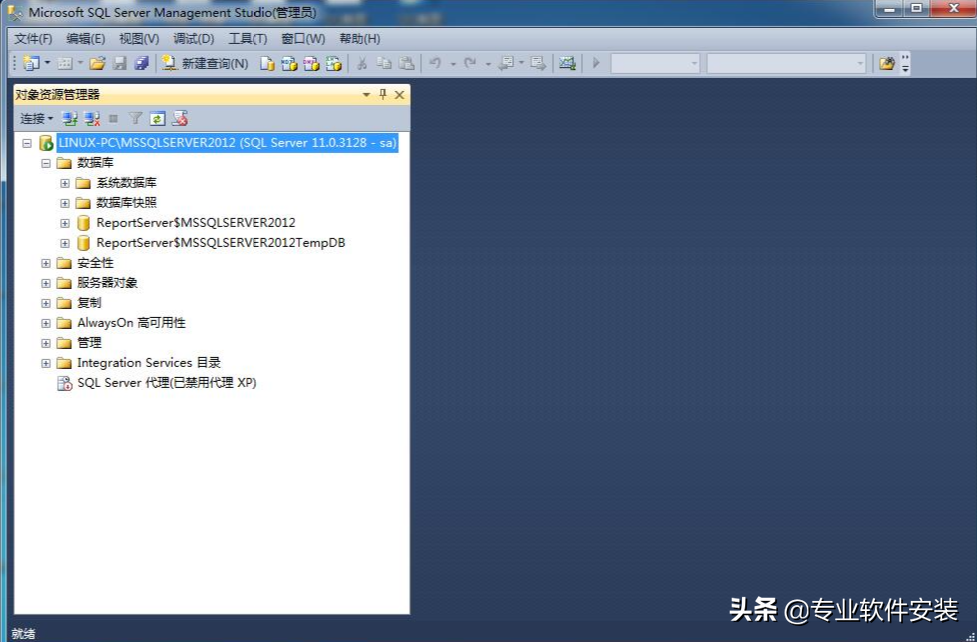Open the New Project icon's dropdown arrow
Screen dimensions: 977x642
pyautogui.click(x=47, y=63)
